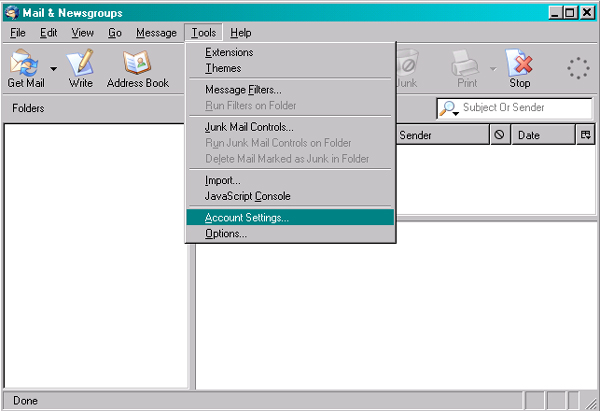600x411 pixels.
Task: Open the search magnifier dropdown
Action: click(449, 108)
